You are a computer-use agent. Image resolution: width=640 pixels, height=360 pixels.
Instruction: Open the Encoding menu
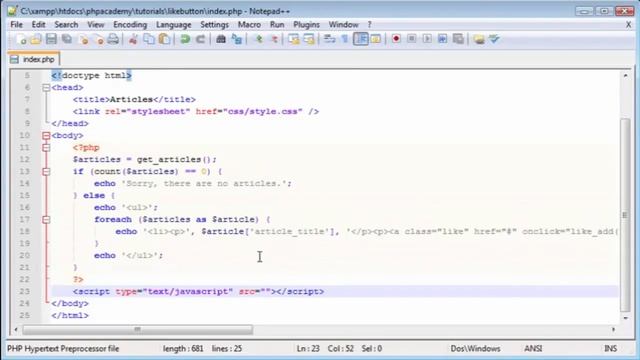pyautogui.click(x=130, y=24)
